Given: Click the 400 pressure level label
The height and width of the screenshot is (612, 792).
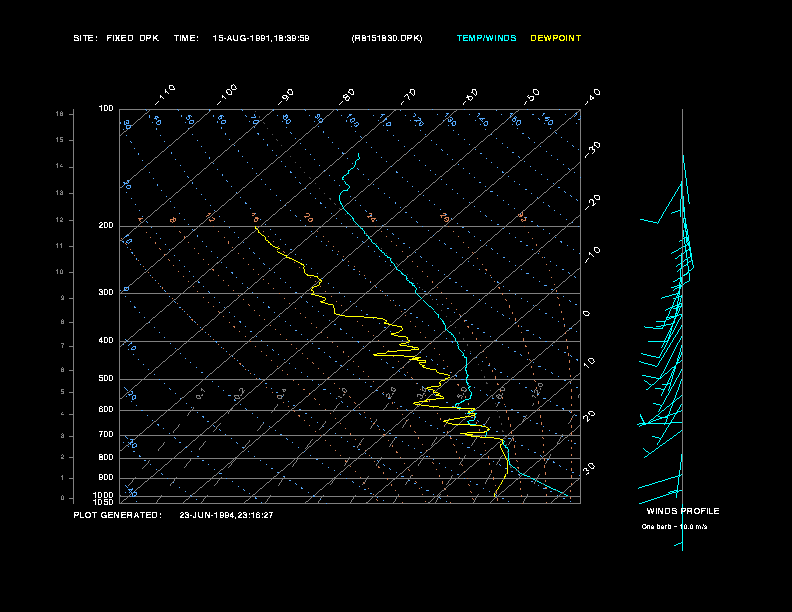Looking at the screenshot, I should 106,340.
